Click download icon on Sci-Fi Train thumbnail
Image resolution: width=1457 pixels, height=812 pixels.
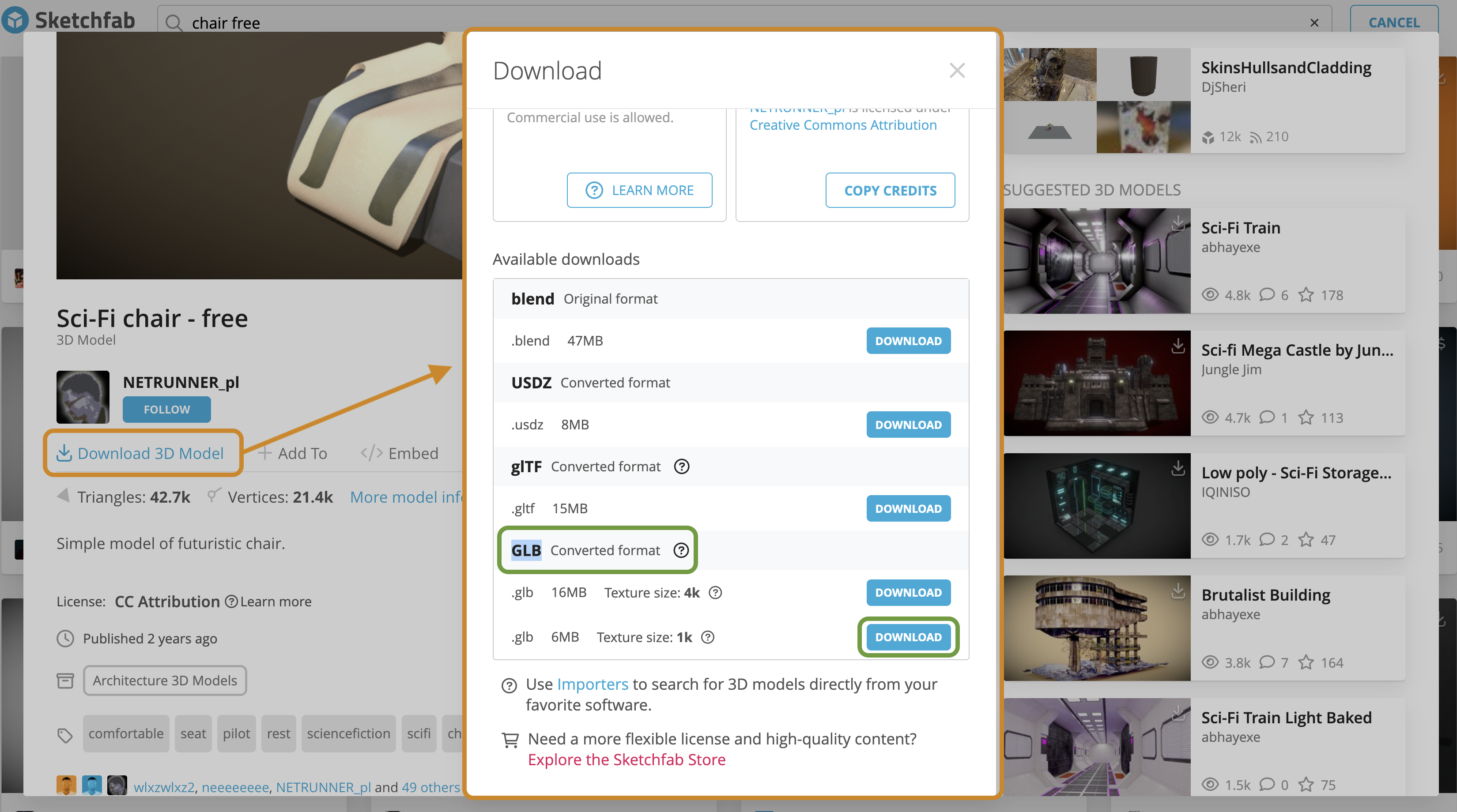[x=1178, y=223]
